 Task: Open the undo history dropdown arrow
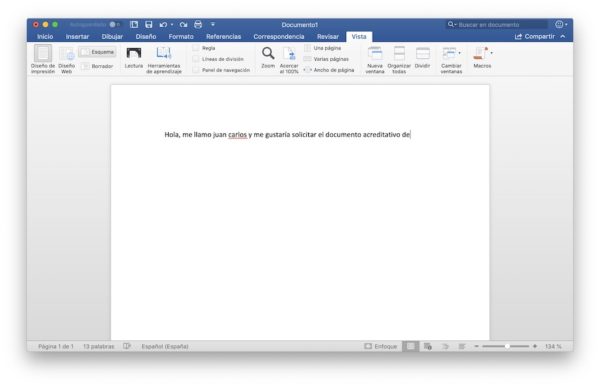point(172,24)
